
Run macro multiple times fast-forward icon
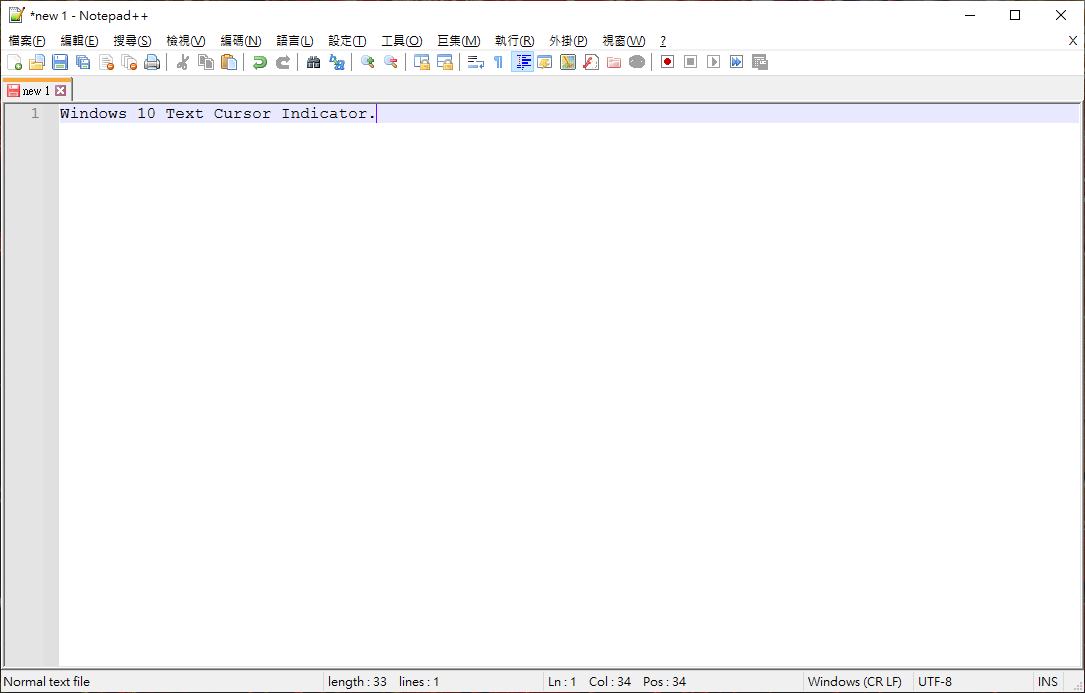[736, 62]
